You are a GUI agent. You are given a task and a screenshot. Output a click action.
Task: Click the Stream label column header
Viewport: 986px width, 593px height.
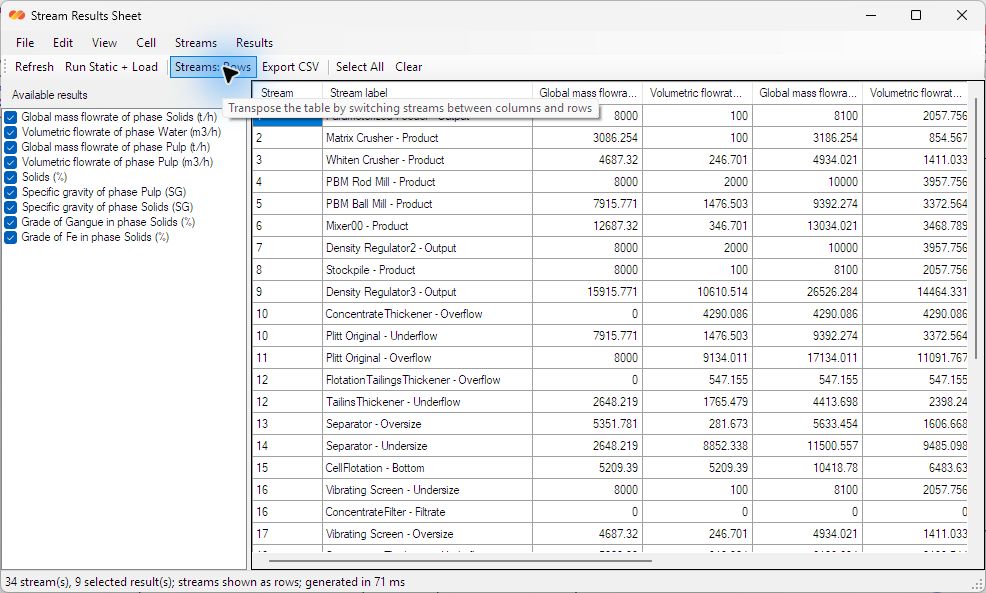point(427,92)
